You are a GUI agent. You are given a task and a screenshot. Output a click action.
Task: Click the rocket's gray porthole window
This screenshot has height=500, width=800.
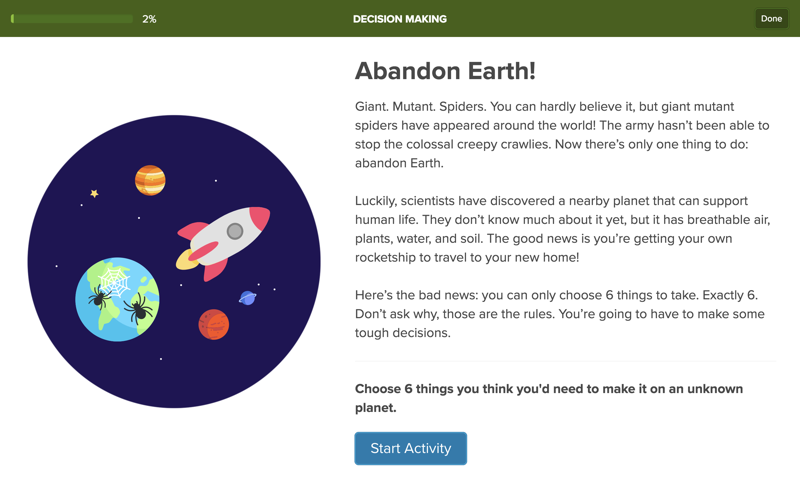(x=235, y=231)
